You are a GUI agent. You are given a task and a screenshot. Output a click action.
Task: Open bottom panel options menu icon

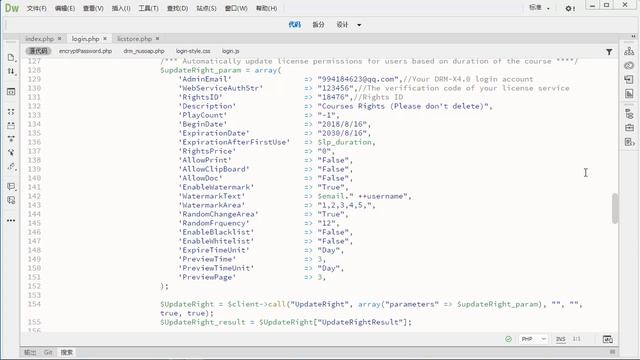(612, 352)
